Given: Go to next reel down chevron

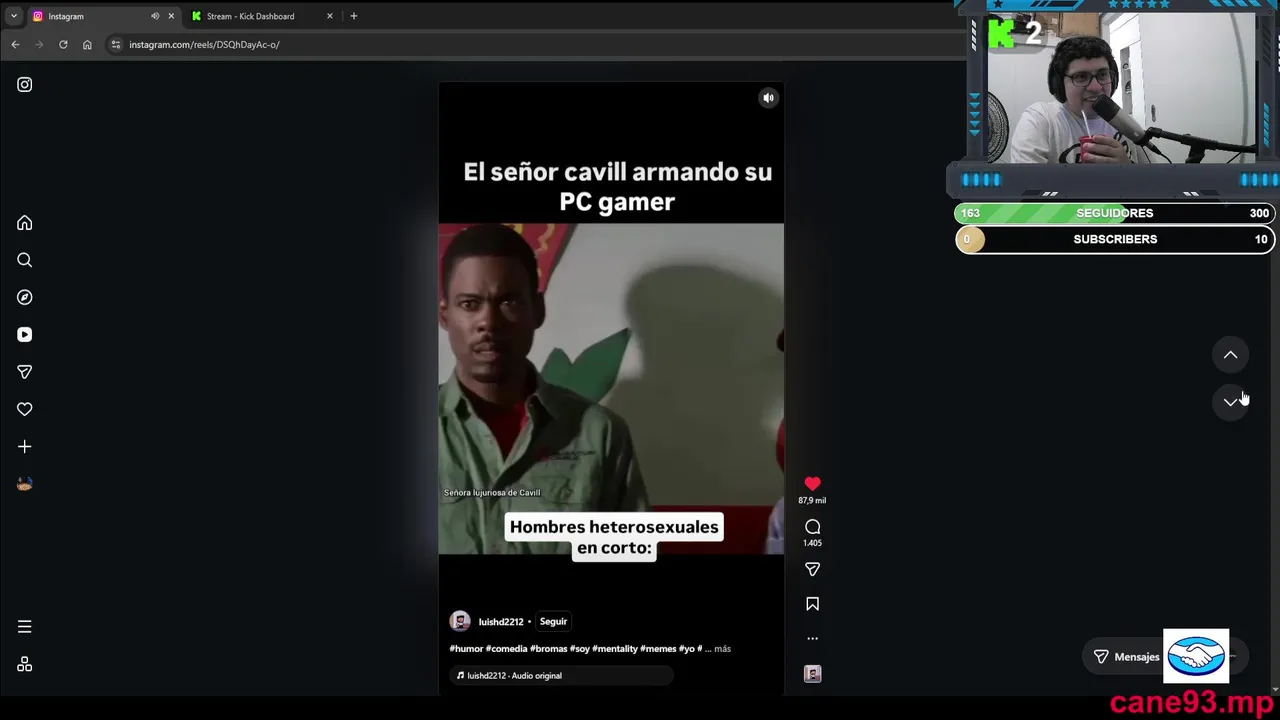Looking at the screenshot, I should pyautogui.click(x=1230, y=402).
